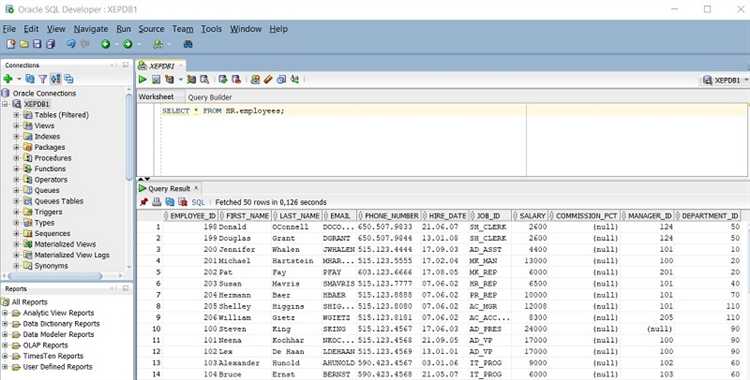Image resolution: width=750 pixels, height=380 pixels.
Task: Click the Clear eraser icon in worksheet toolbar
Action: pyautogui.click(x=268, y=79)
